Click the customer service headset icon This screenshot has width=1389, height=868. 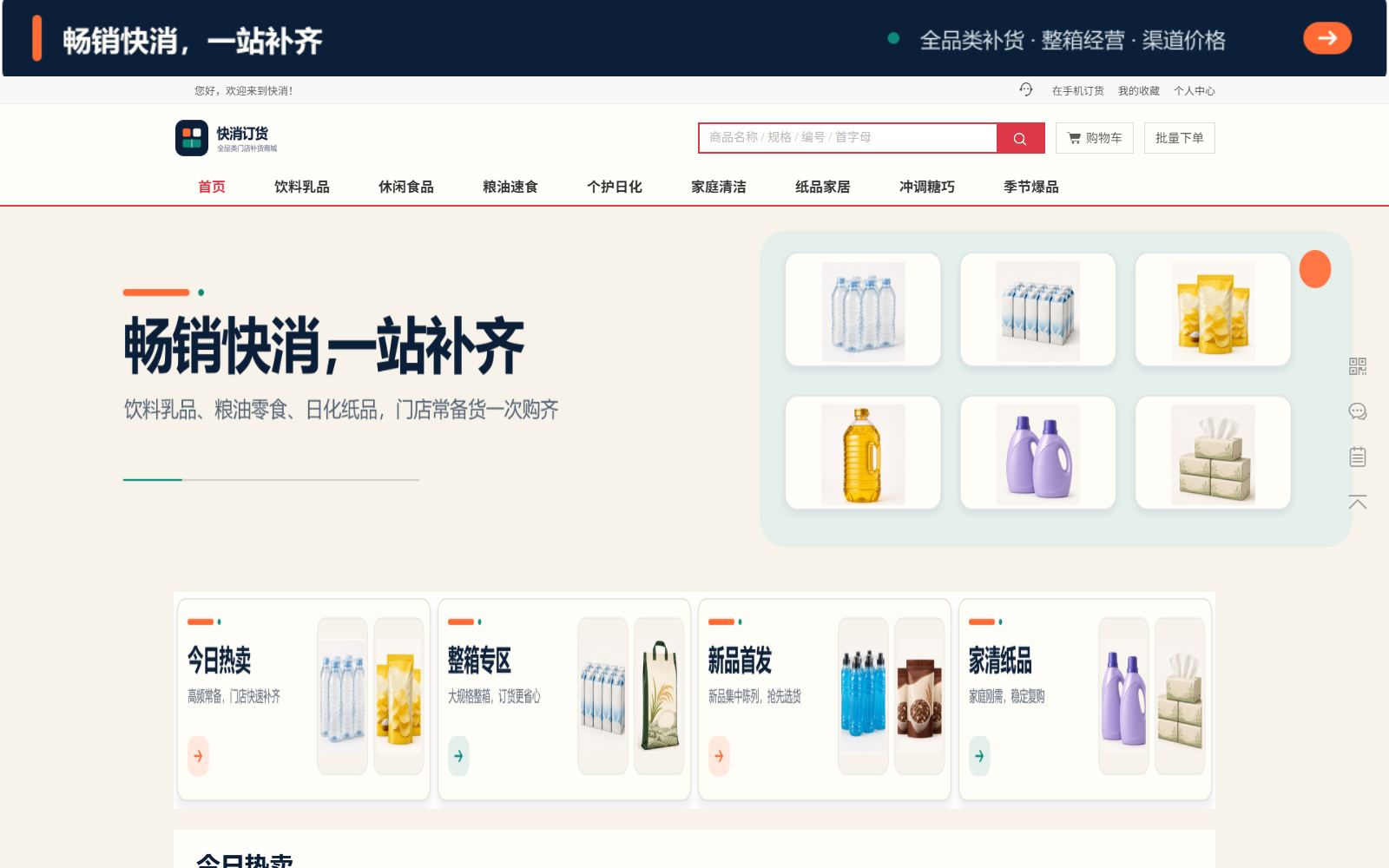pos(1026,89)
